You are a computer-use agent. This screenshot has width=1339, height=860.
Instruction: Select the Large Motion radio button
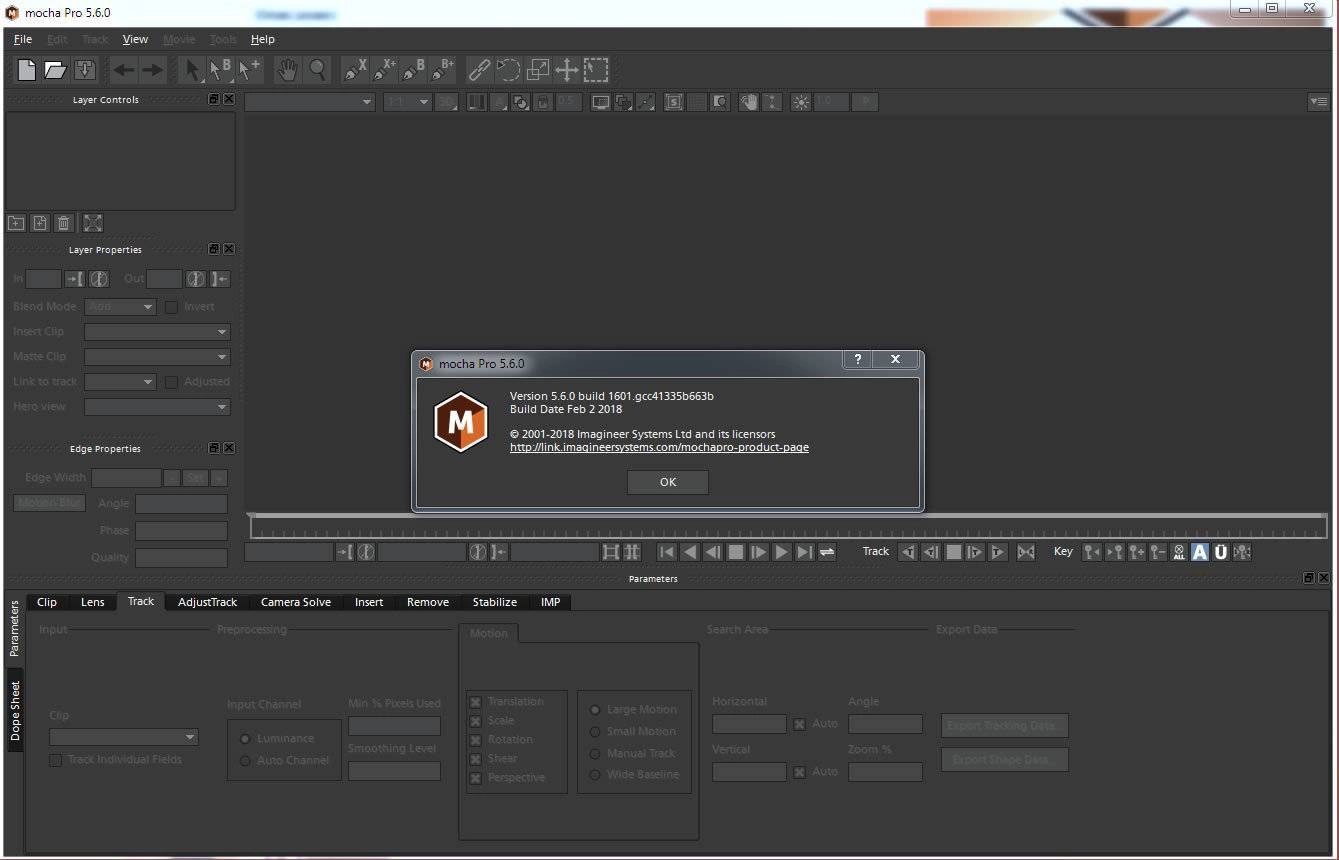tap(595, 710)
